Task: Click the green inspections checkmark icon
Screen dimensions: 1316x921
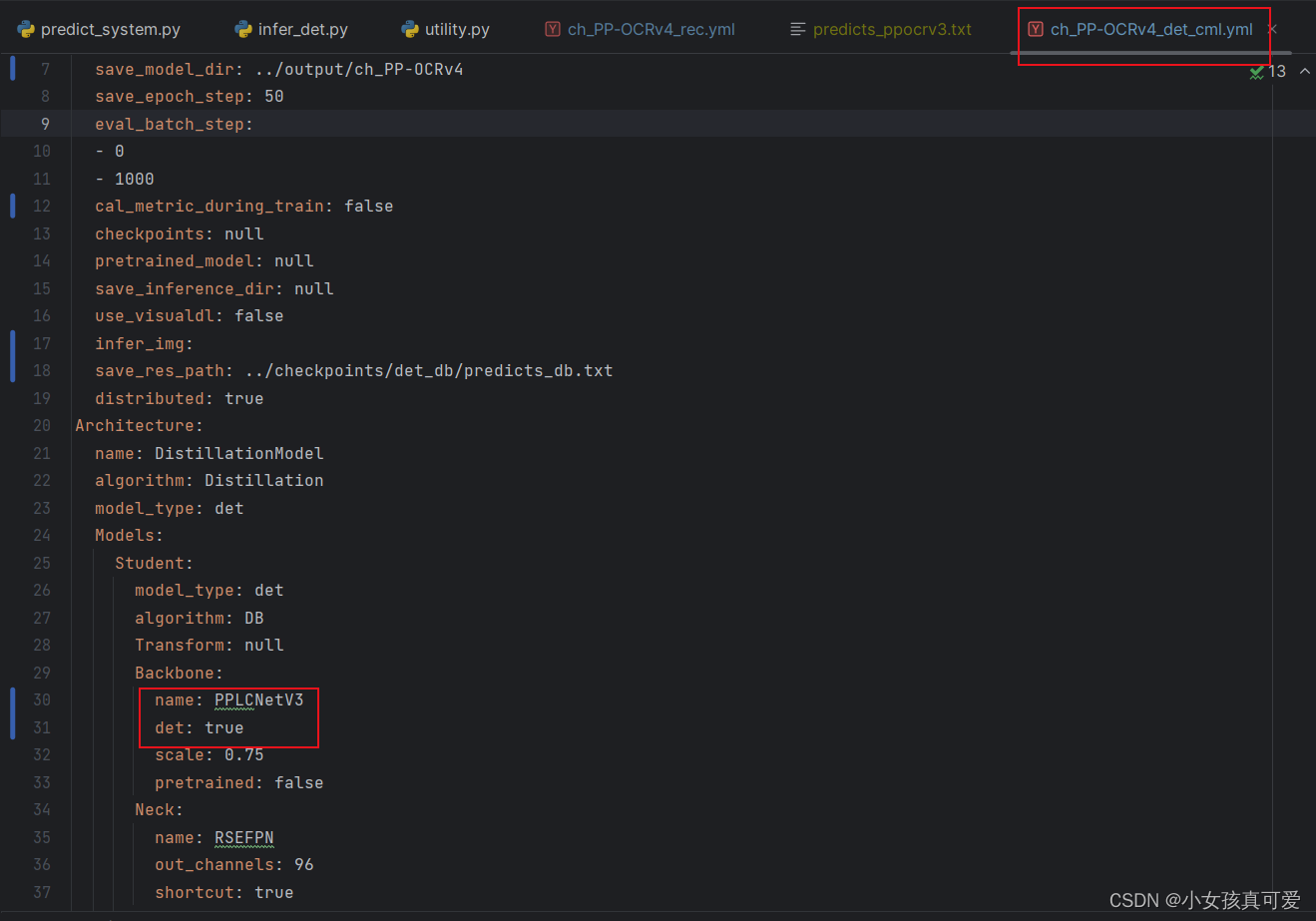Action: [x=1256, y=71]
